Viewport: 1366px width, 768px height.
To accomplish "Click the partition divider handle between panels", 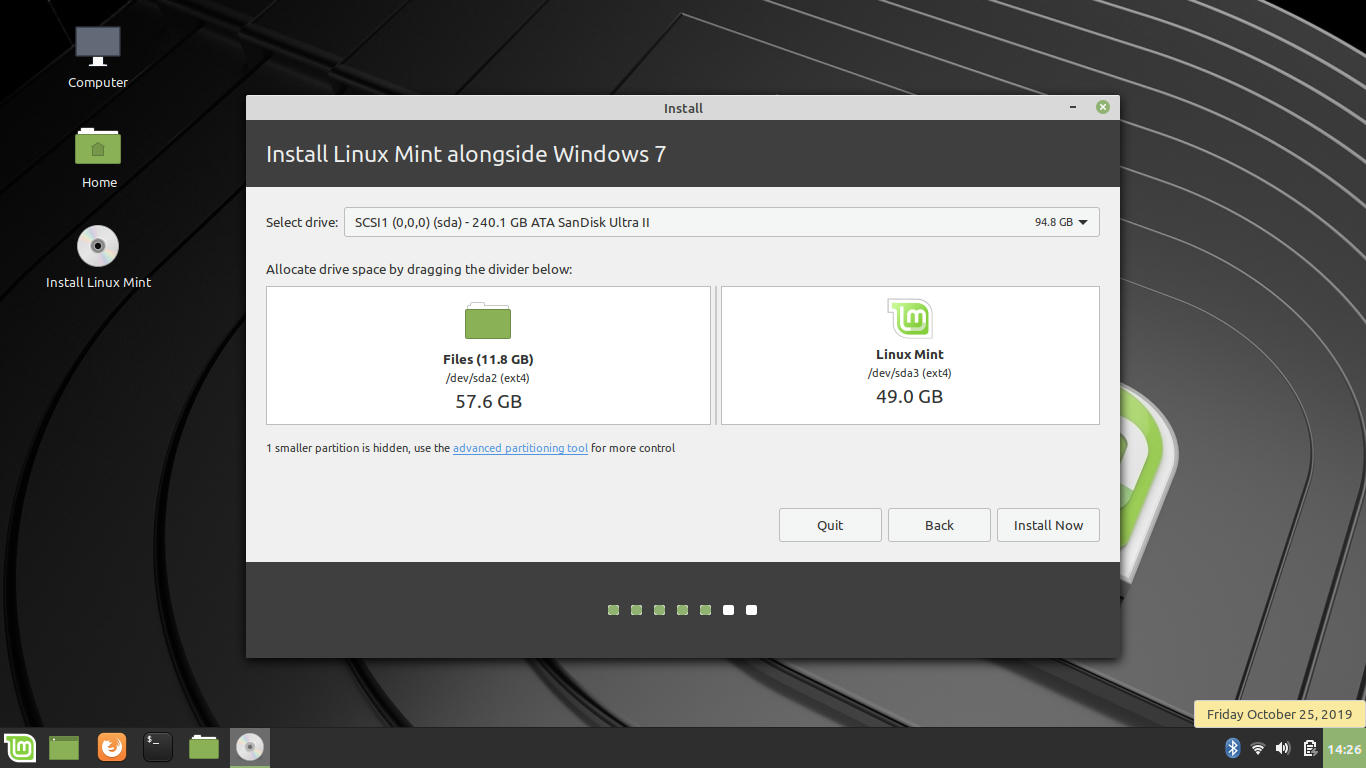I will point(716,355).
